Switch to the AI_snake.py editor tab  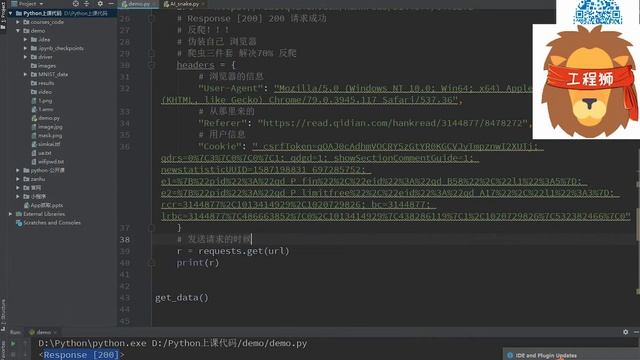184,4
